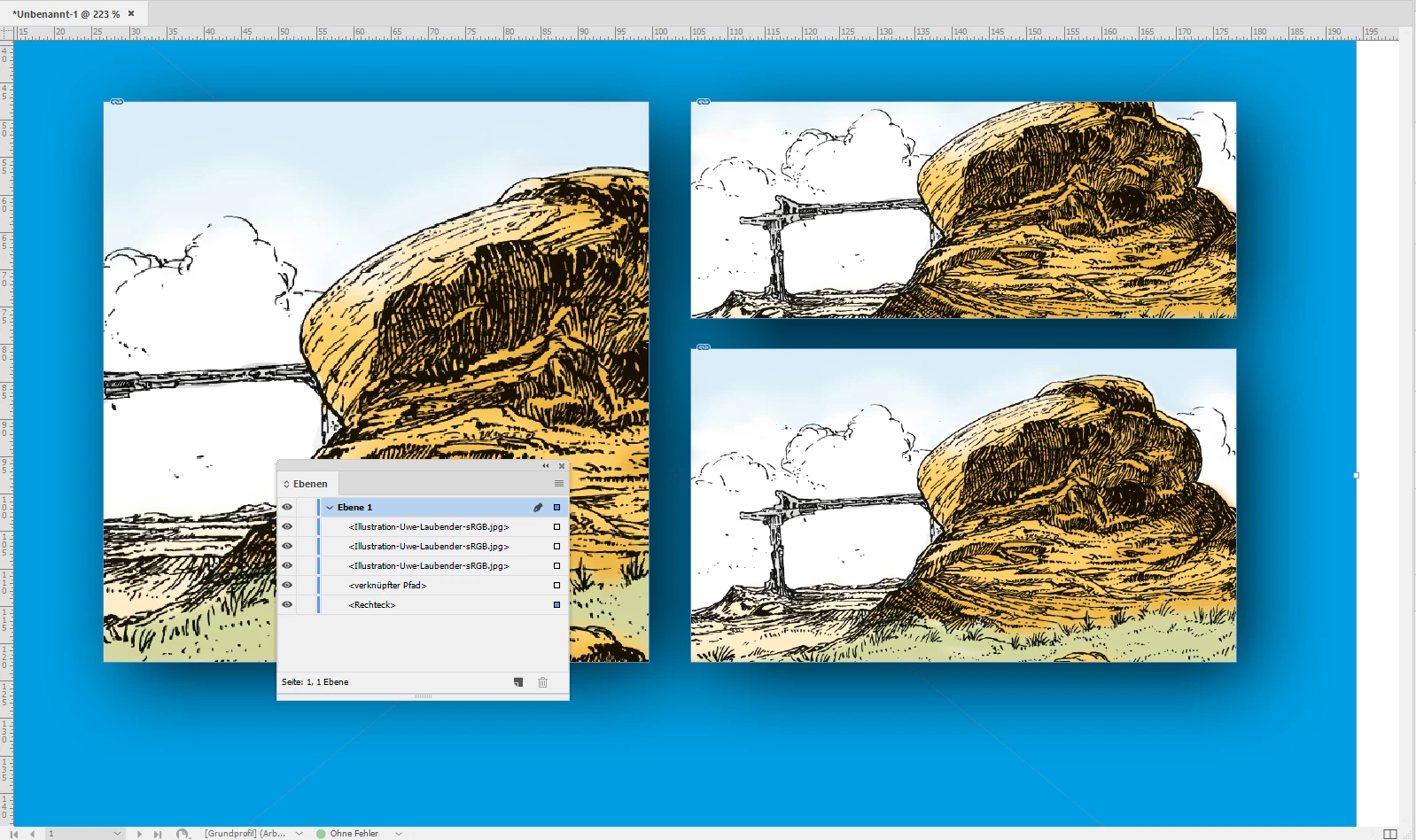Hide middle Illustration-Uwe-Laubender-sRGB.jpg object eye
Screen dimensions: 1416x840
click(x=287, y=547)
